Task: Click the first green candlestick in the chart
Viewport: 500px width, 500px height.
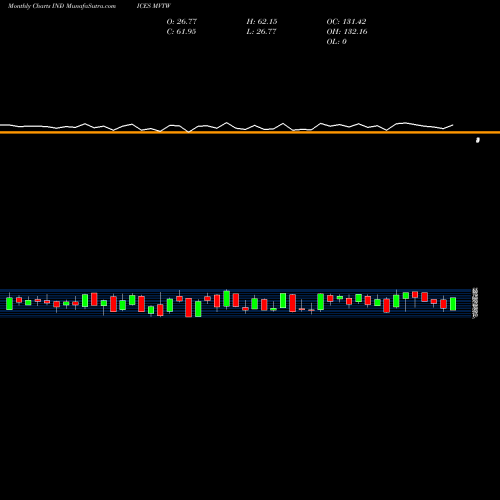Action: pos(9,303)
